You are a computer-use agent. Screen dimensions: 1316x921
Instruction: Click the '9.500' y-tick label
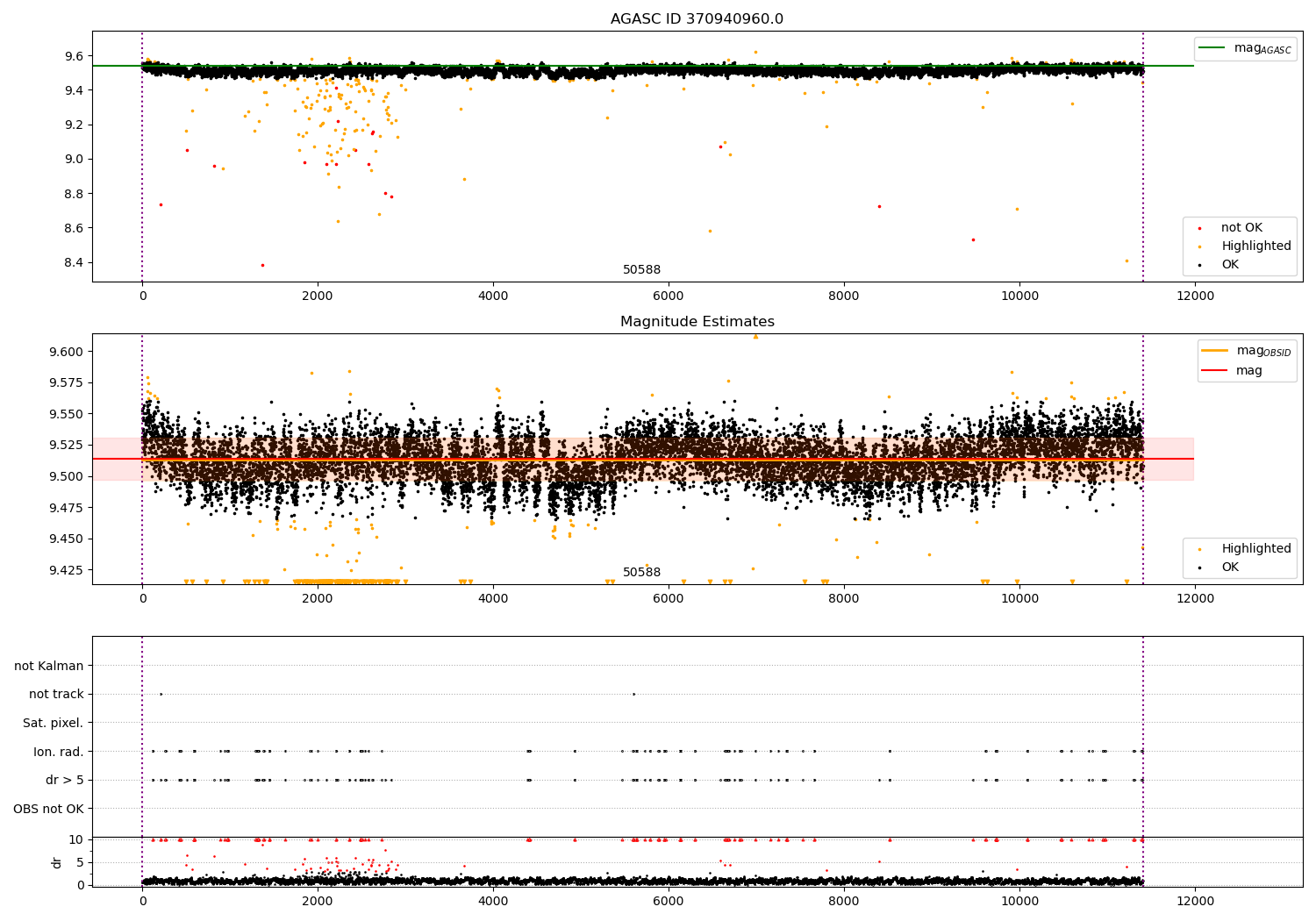(67, 476)
